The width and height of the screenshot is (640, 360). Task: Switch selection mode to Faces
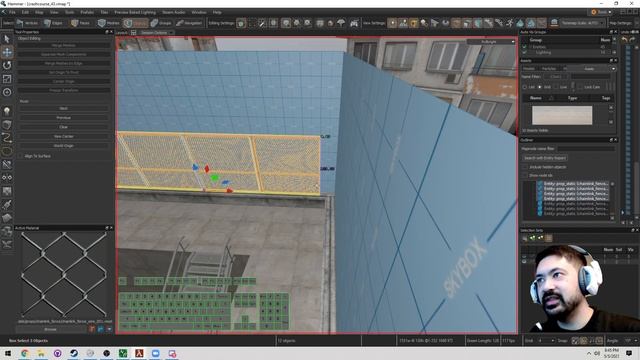80,23
